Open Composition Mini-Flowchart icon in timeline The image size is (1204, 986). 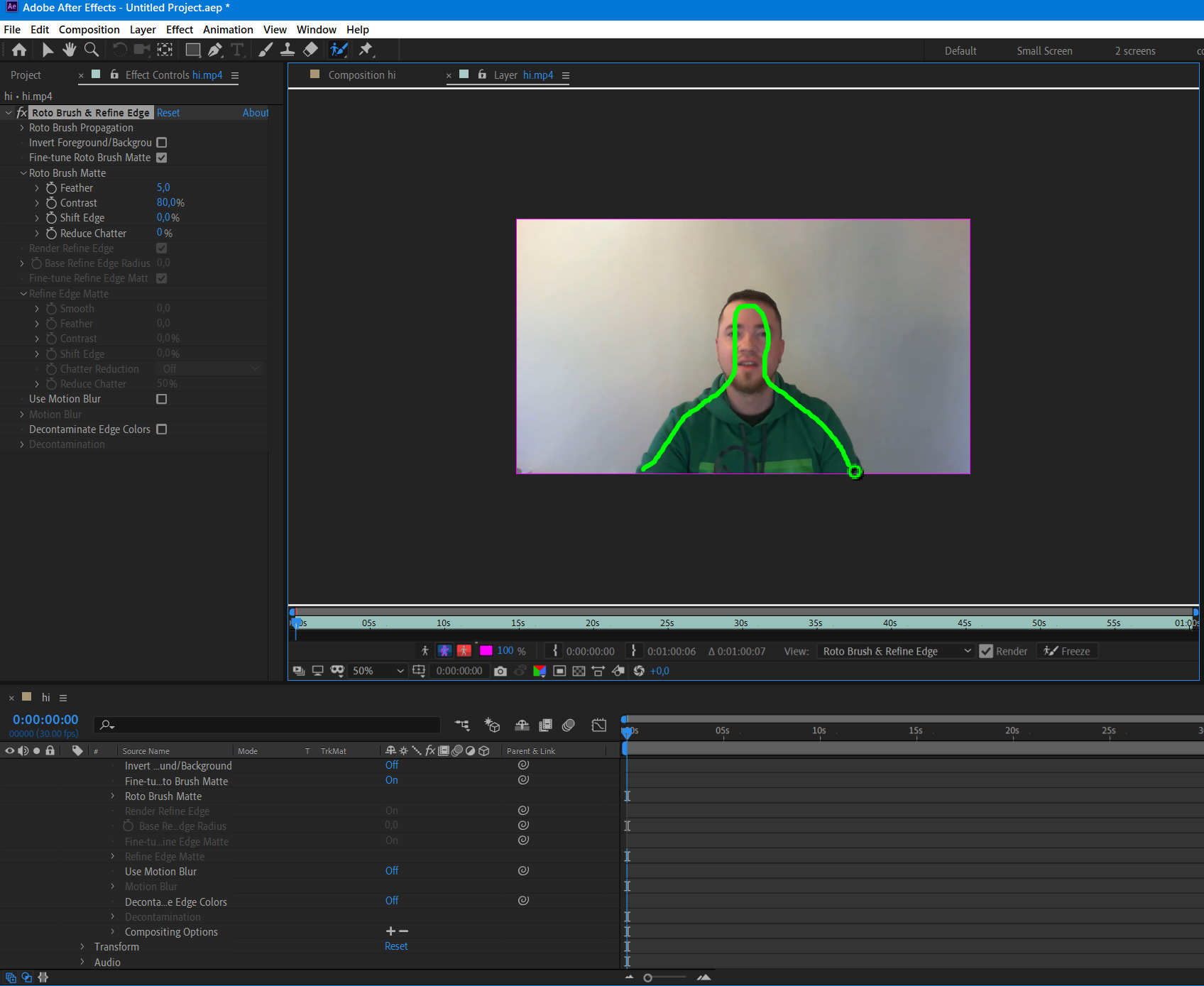tap(462, 725)
